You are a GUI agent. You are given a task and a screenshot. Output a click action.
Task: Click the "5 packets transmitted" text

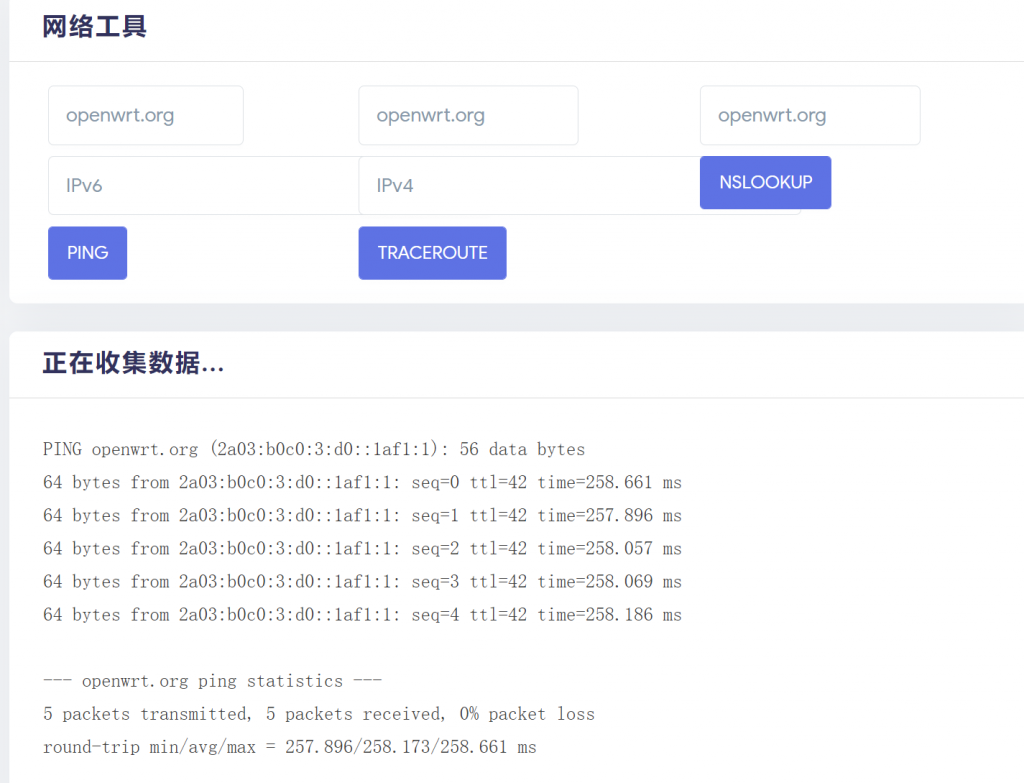pyautogui.click(x=145, y=715)
